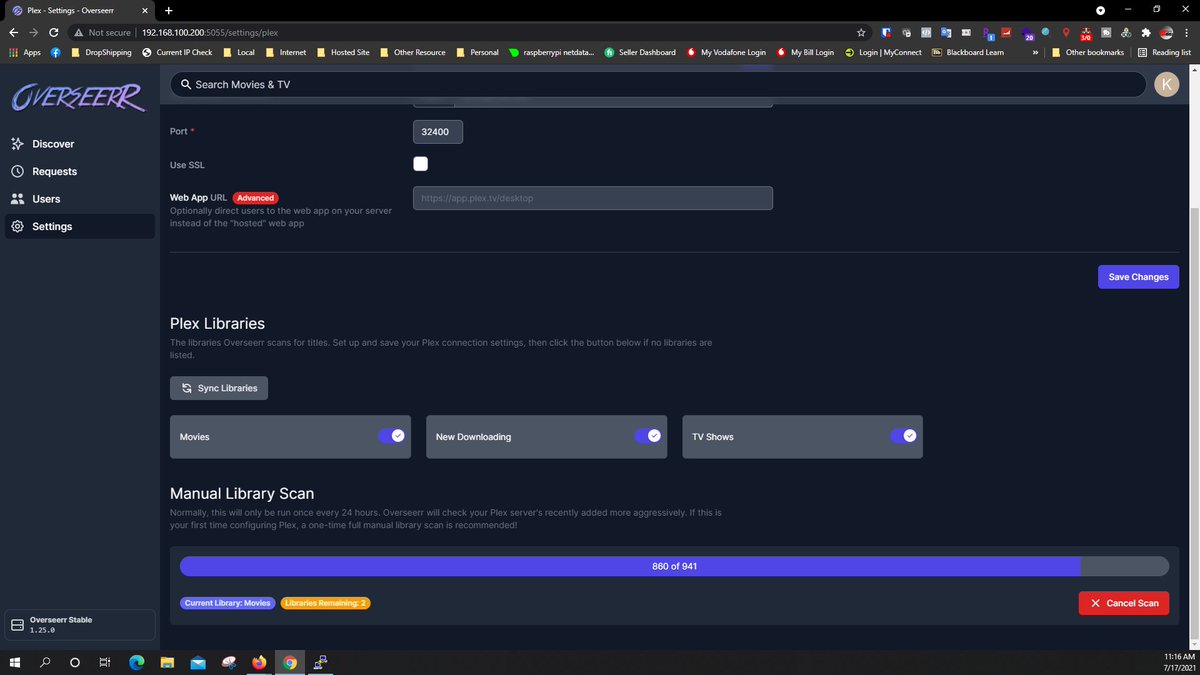Screen dimensions: 1200x675
Task: Open Windows taskbar search
Action: pos(45,662)
